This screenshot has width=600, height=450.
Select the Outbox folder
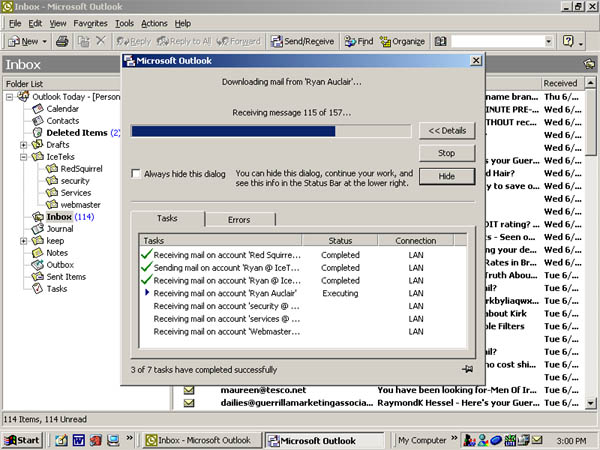pos(60,265)
